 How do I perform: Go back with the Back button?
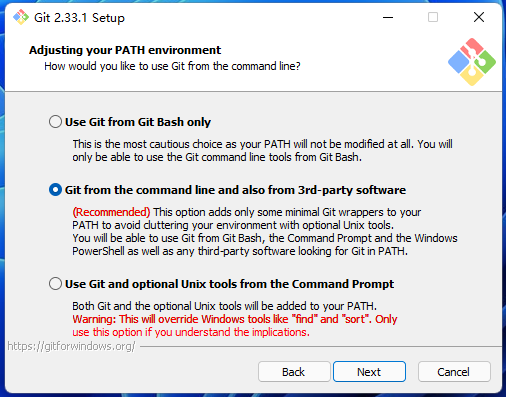294,372
